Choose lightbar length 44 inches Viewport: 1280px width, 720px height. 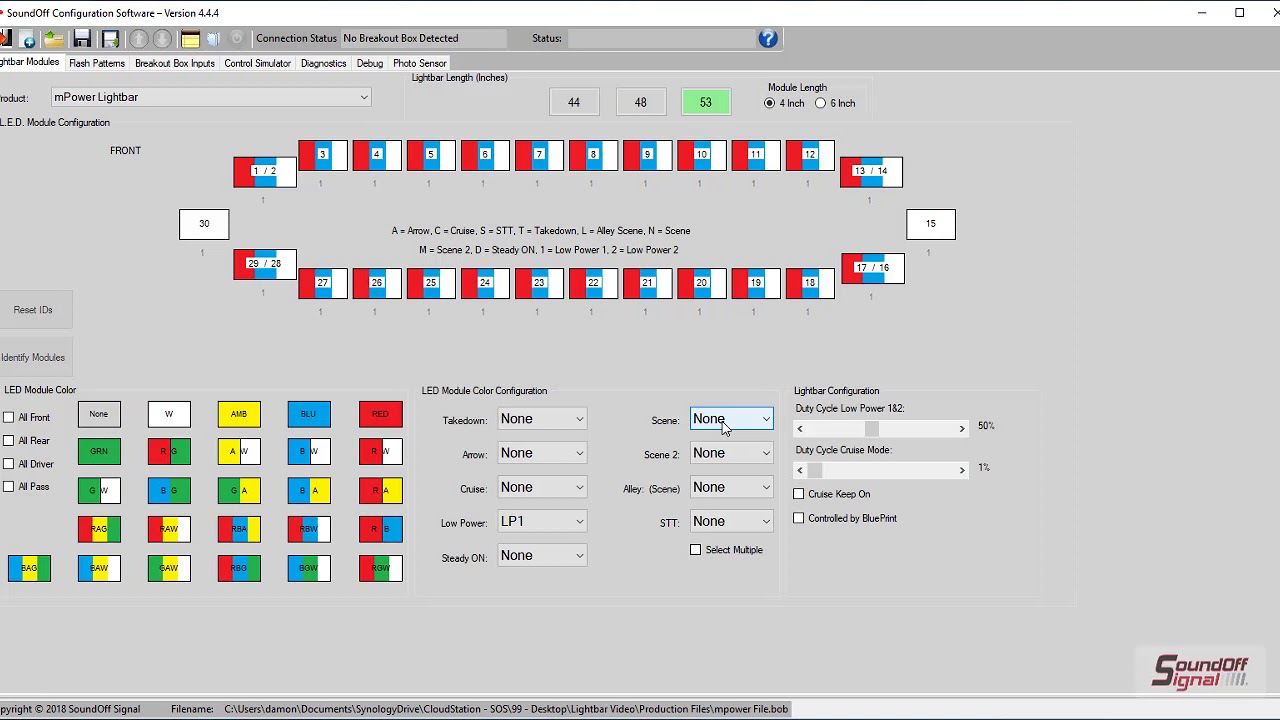coord(574,102)
